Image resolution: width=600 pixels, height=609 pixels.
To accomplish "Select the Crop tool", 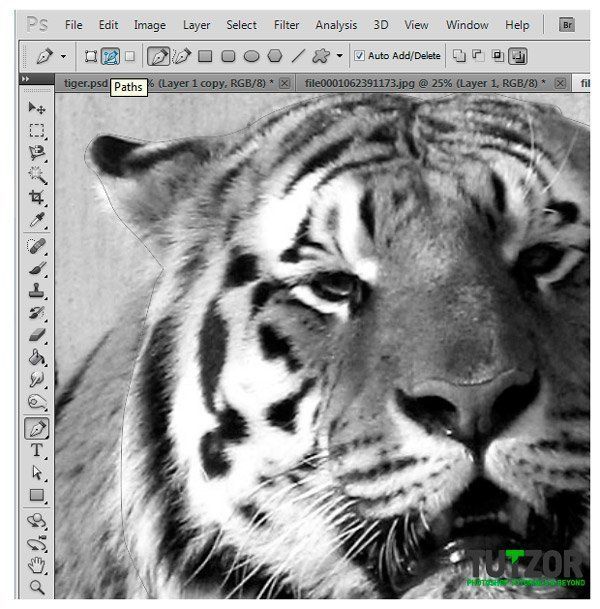I will 37,197.
